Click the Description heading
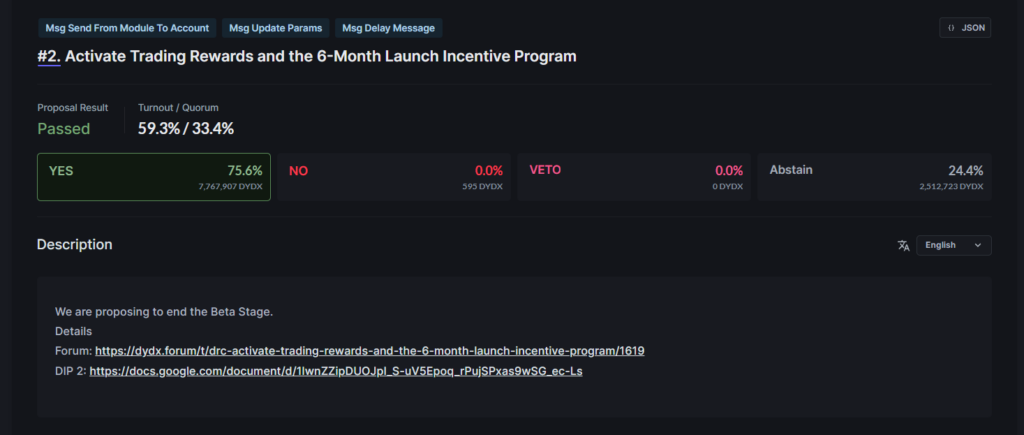 click(74, 245)
